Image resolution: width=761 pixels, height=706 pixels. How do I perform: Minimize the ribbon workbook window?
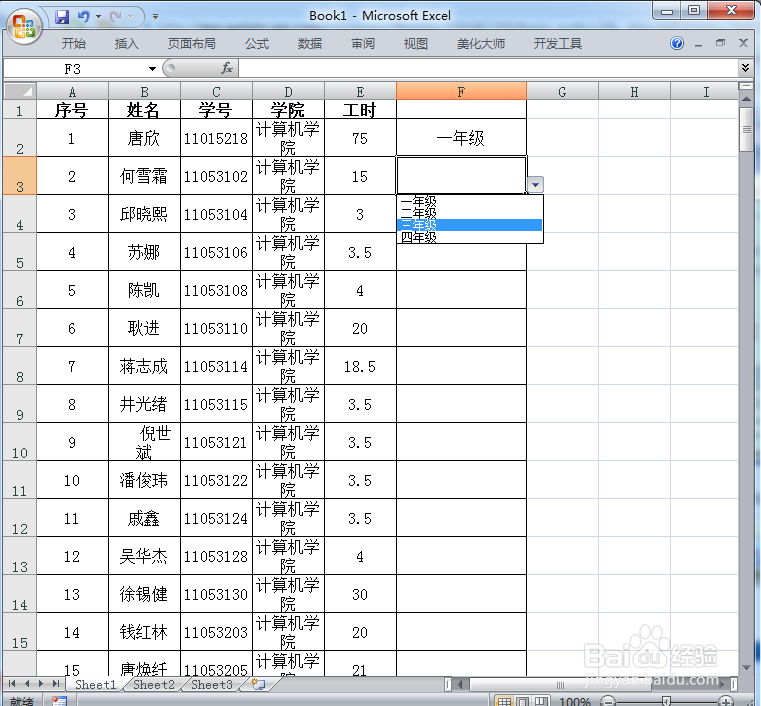pyautogui.click(x=698, y=44)
